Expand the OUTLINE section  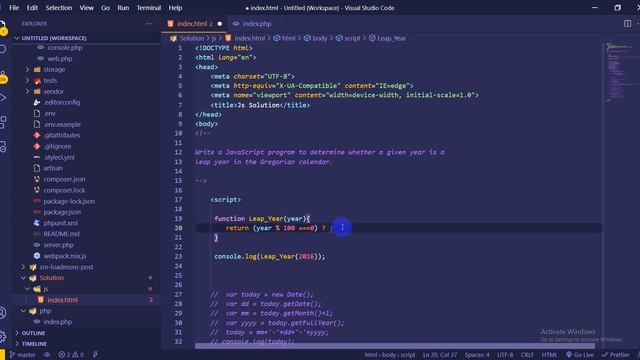coord(33,333)
